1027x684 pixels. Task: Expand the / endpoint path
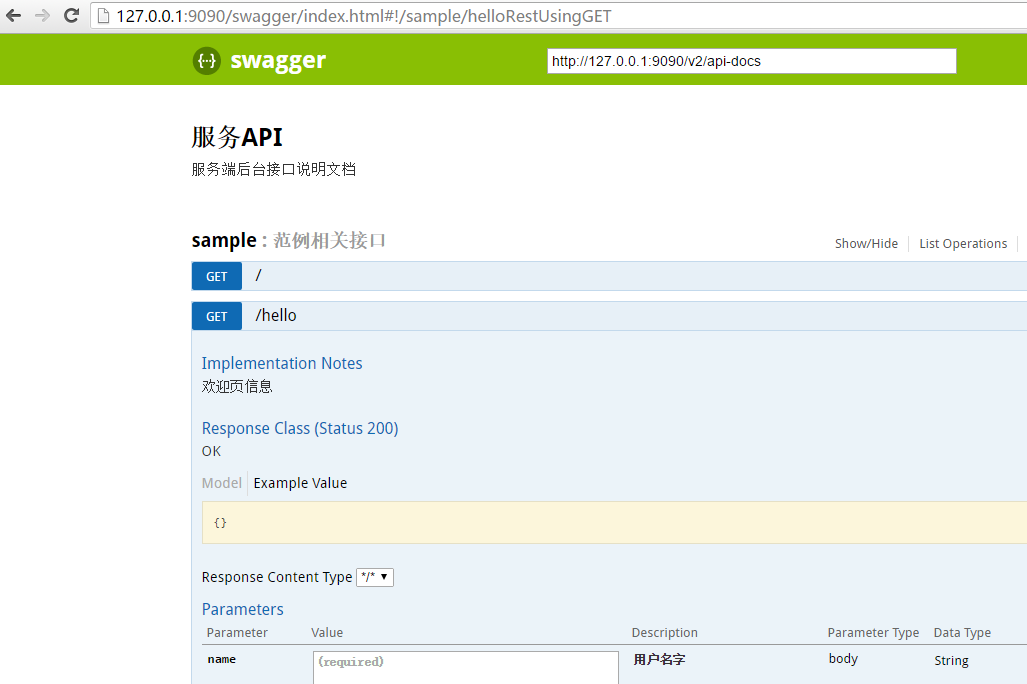click(x=258, y=275)
